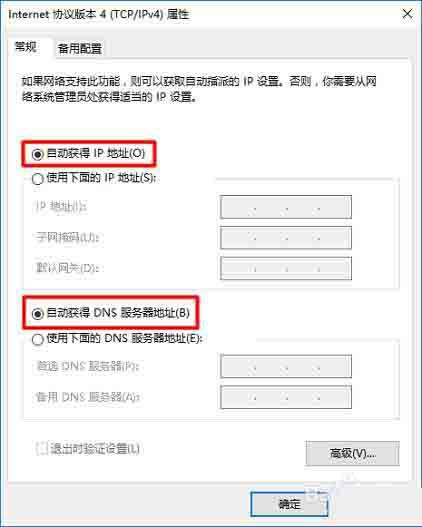Viewport: 422px width, 527px height.
Task: Select 自动获得 DNS 服务器地址 radio button
Action: [38, 314]
